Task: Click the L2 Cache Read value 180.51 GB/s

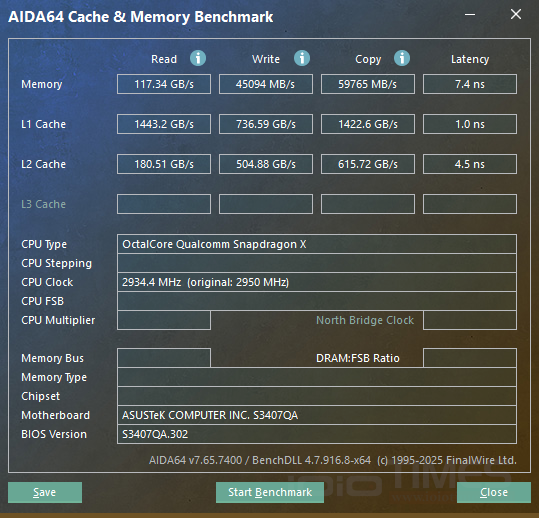Action: 164,164
